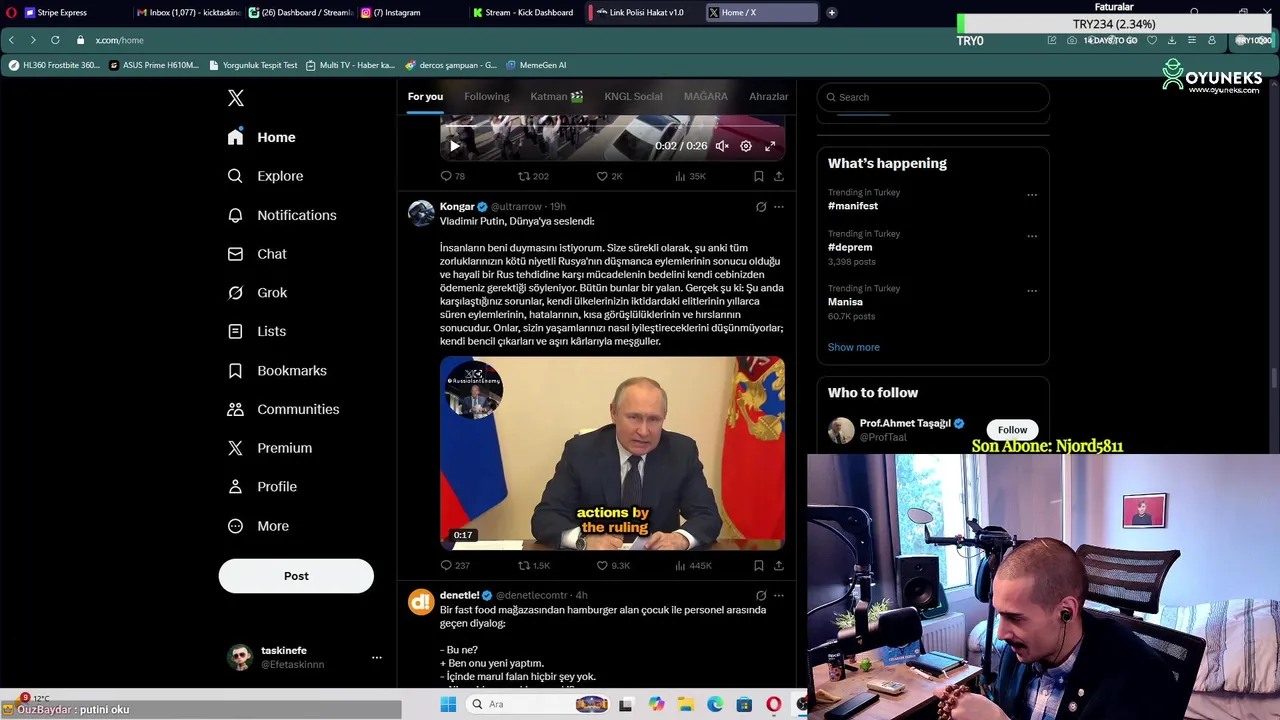Like Kongar post with 9.3K likes
The width and height of the screenshot is (1280, 720).
[612, 565]
